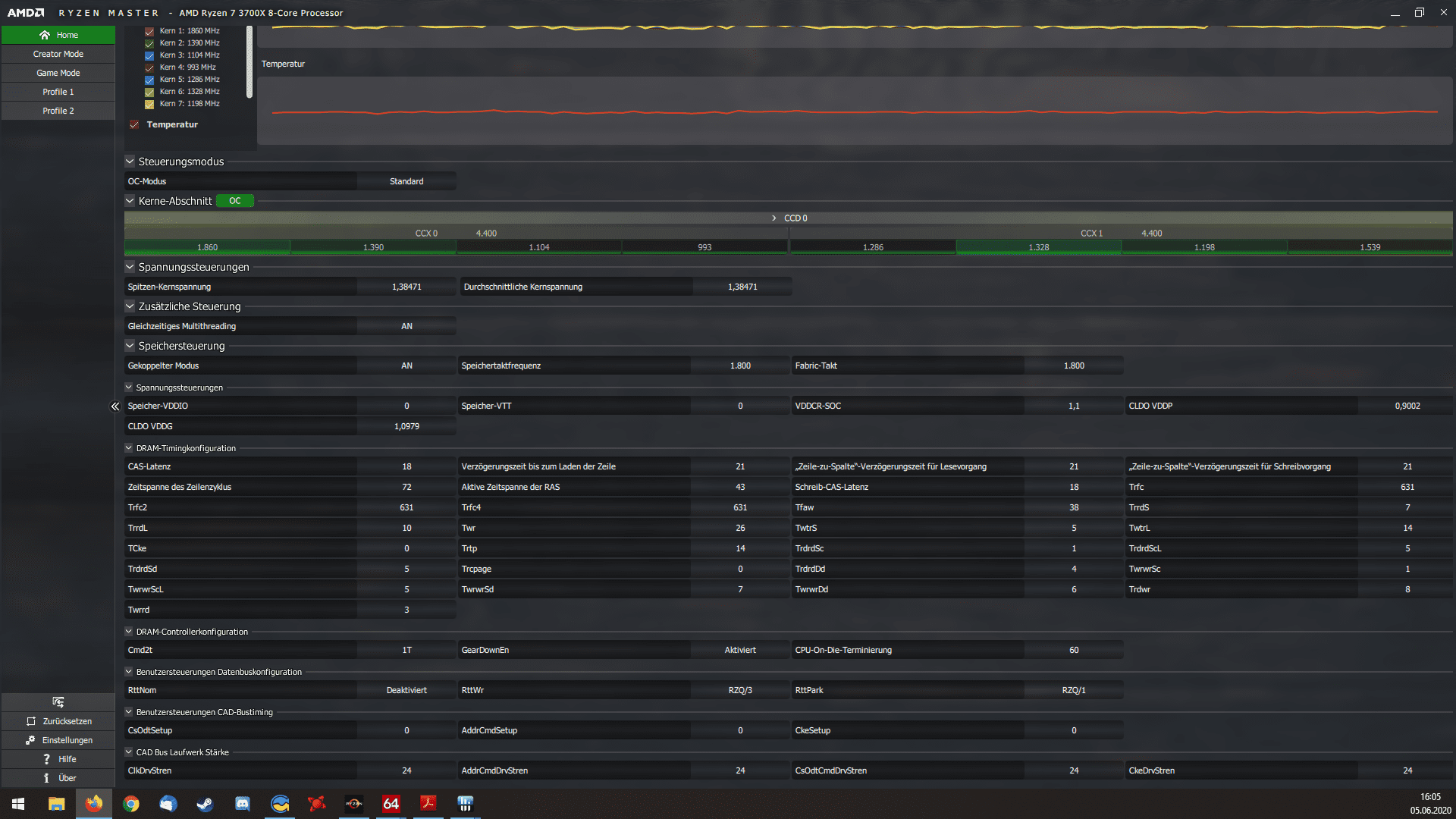Uncheck the Temperatur graph checkbox
Image resolution: width=1456 pixels, height=819 pixels.
coord(134,124)
